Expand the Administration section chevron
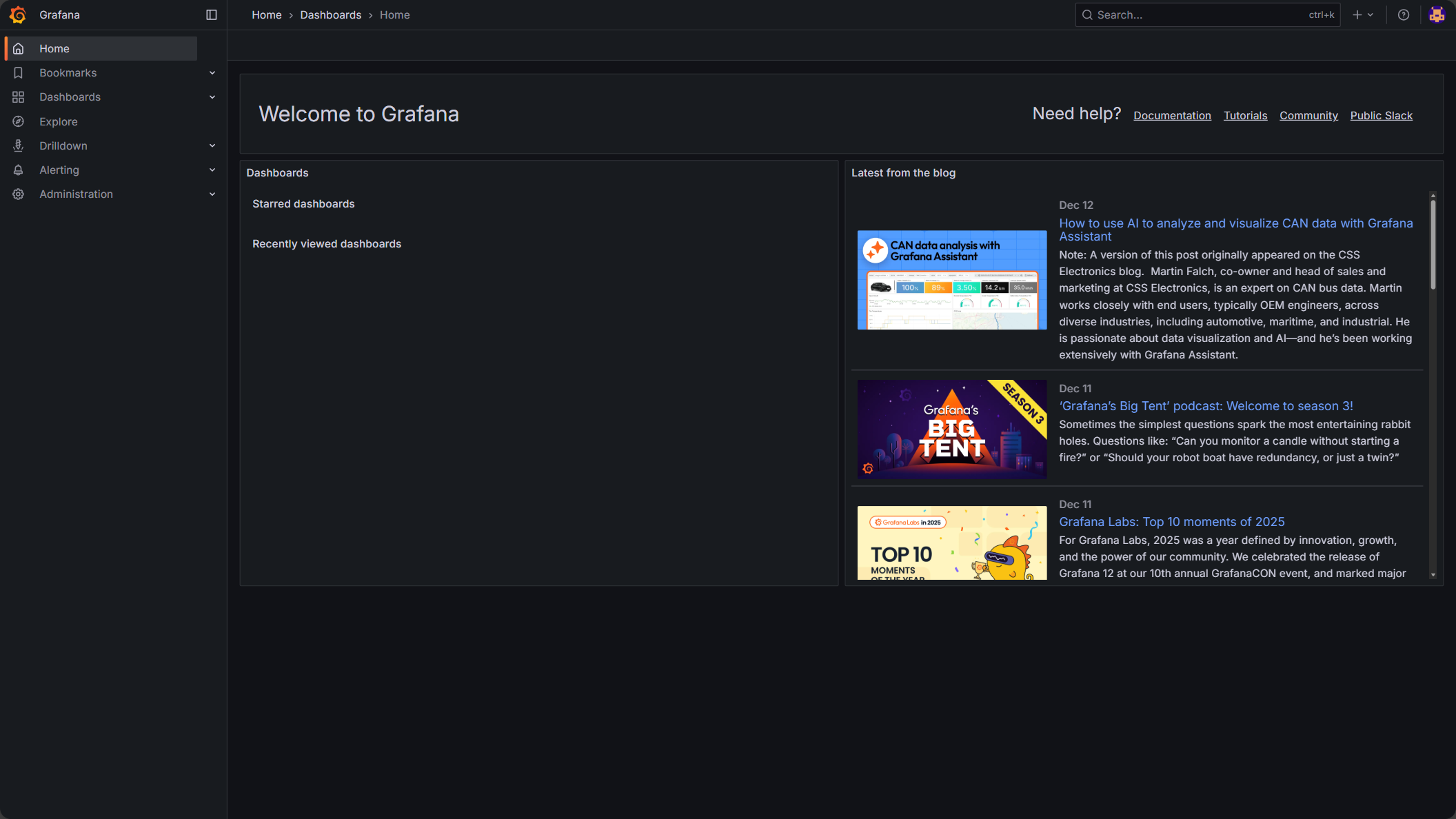Viewport: 1456px width, 819px height. (212, 194)
